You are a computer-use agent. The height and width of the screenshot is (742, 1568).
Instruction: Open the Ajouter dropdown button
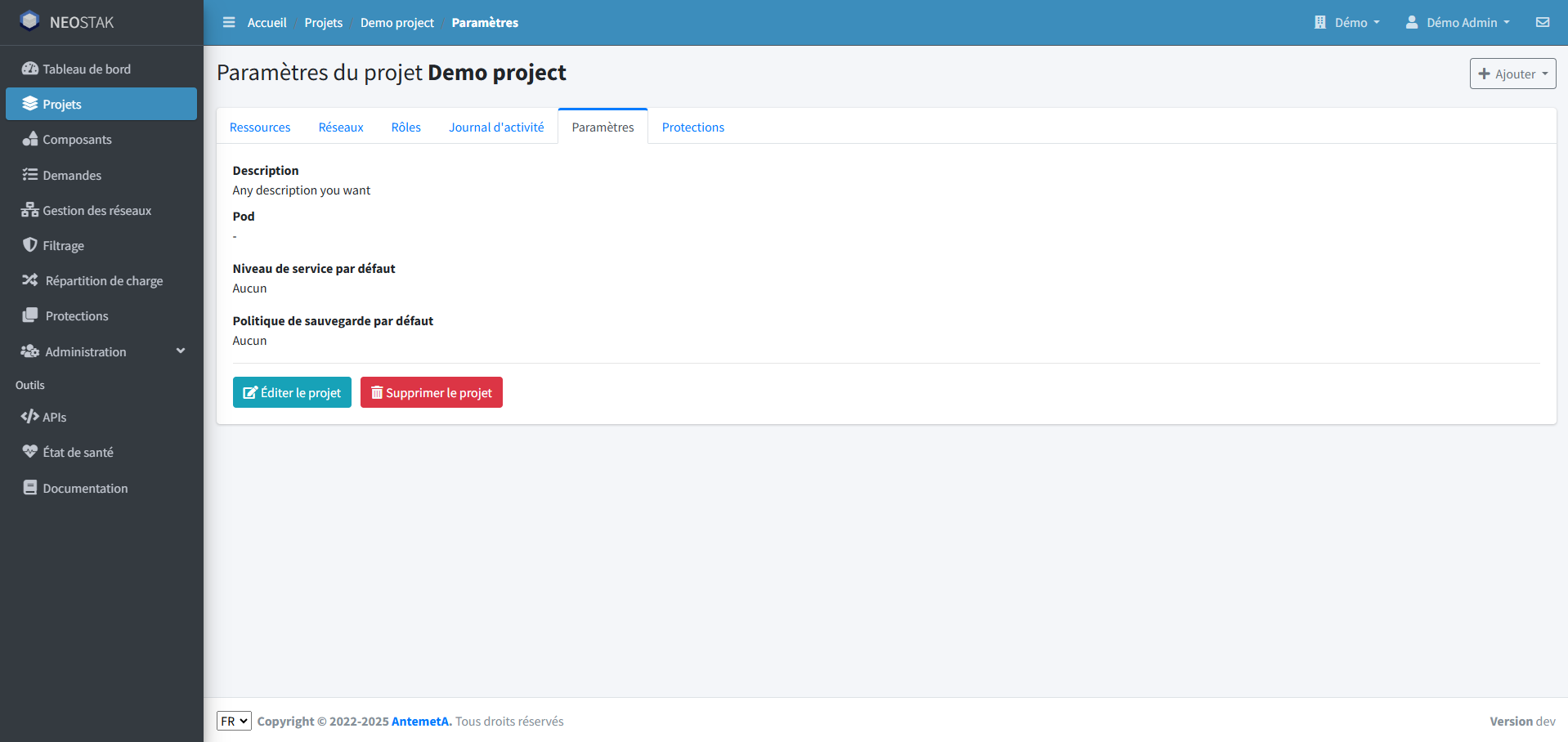(1512, 74)
